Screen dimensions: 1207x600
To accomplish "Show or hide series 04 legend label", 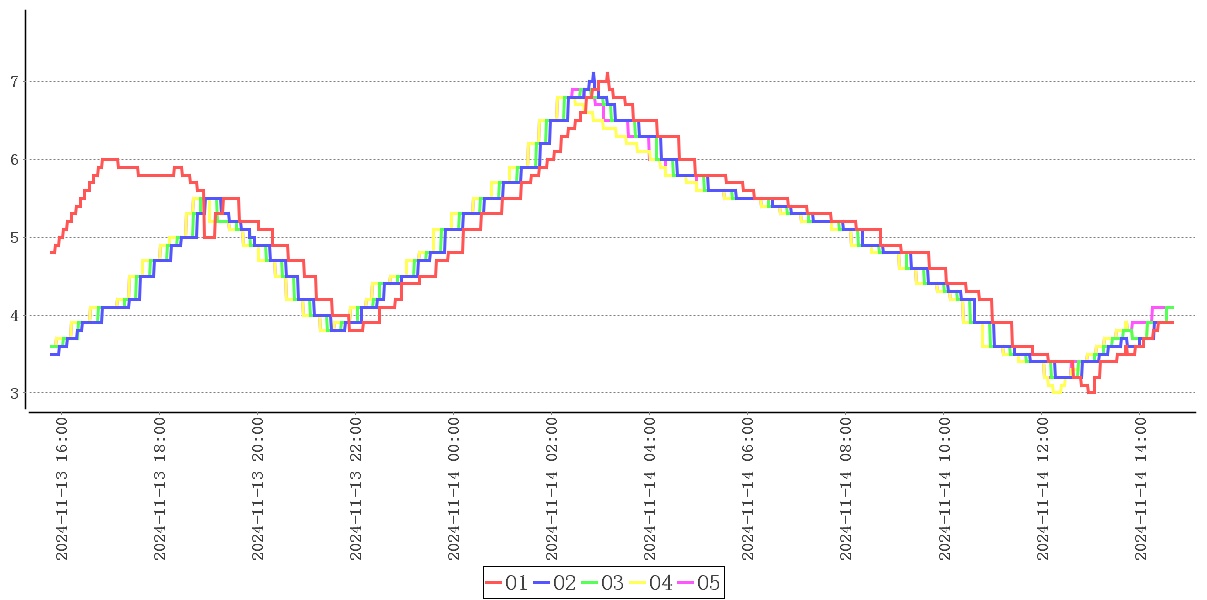I will [x=661, y=583].
